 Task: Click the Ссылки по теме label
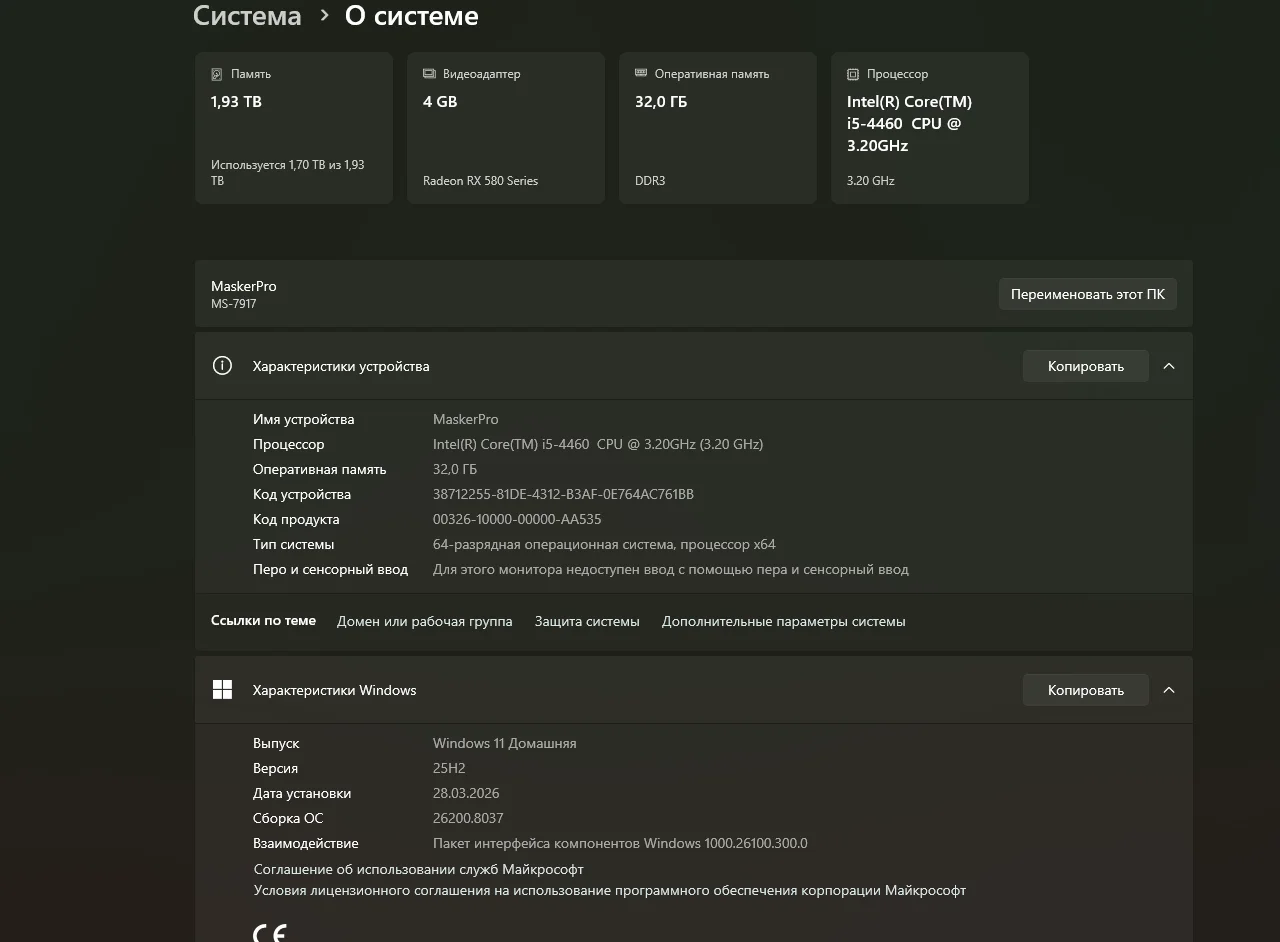263,620
